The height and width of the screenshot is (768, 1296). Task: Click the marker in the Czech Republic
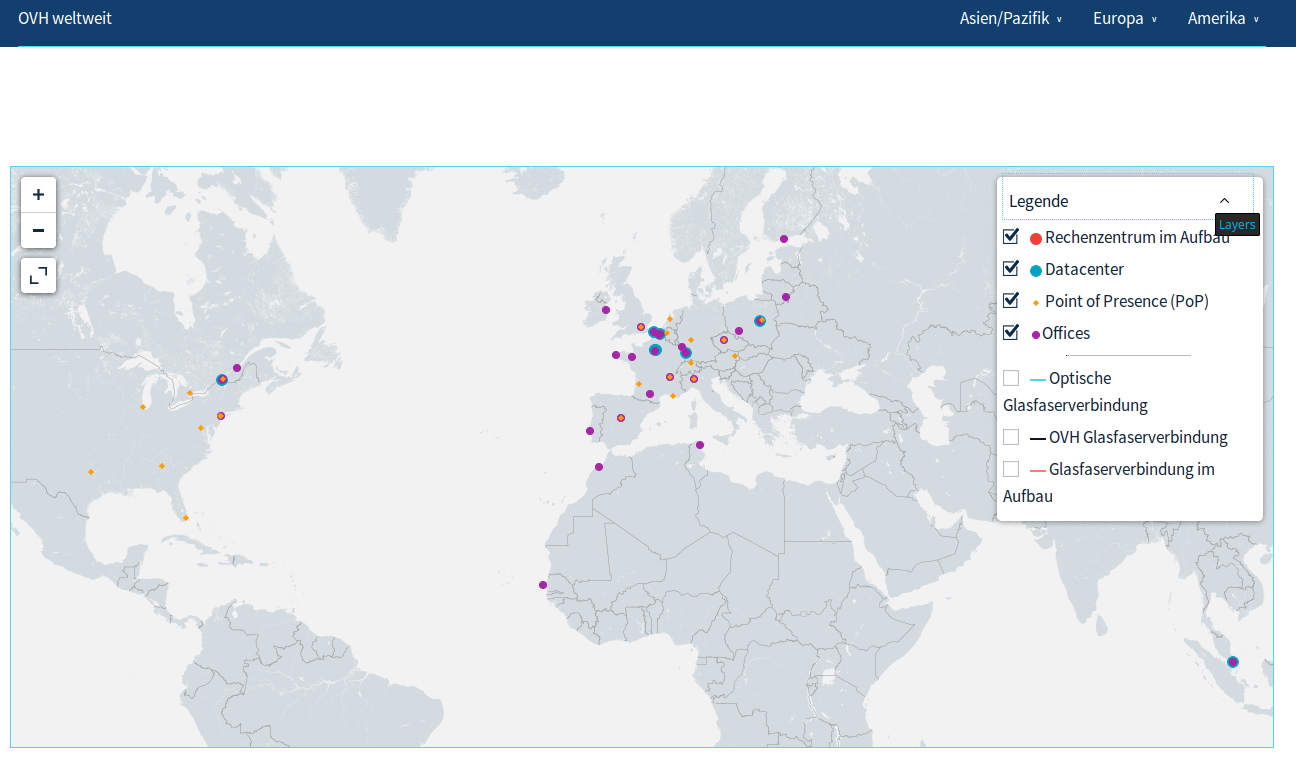(724, 340)
